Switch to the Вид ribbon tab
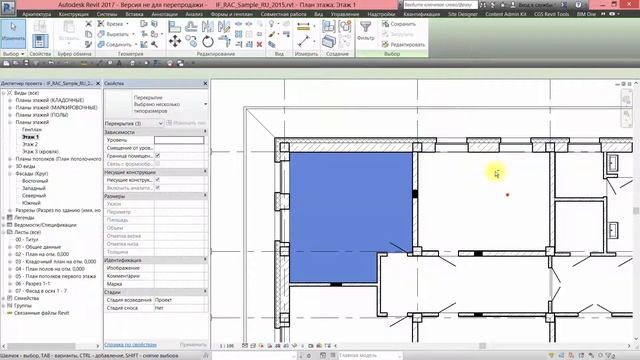 pyautogui.click(x=319, y=14)
